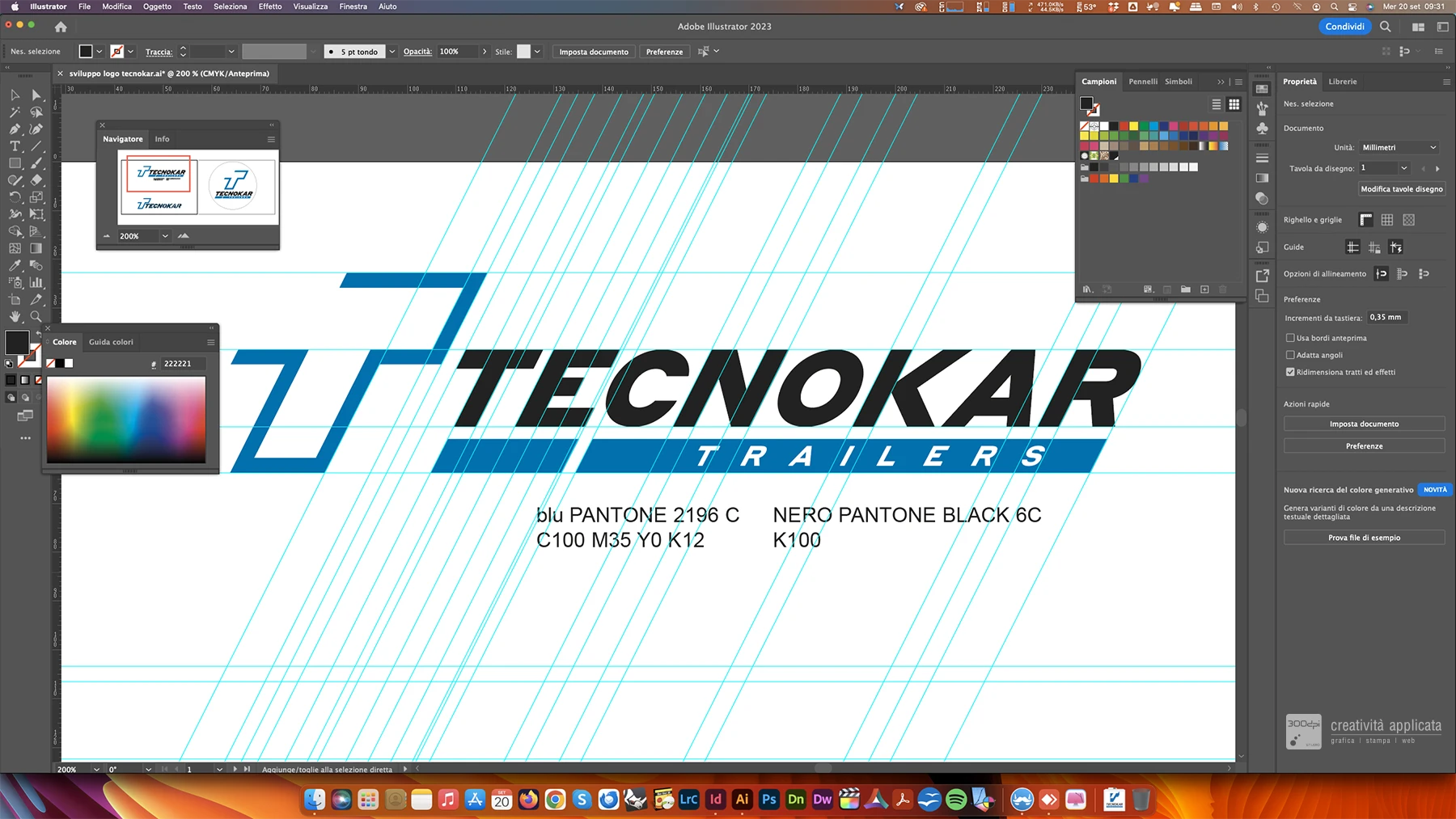
Task: Expand the Opacità options arrow
Action: point(485,52)
